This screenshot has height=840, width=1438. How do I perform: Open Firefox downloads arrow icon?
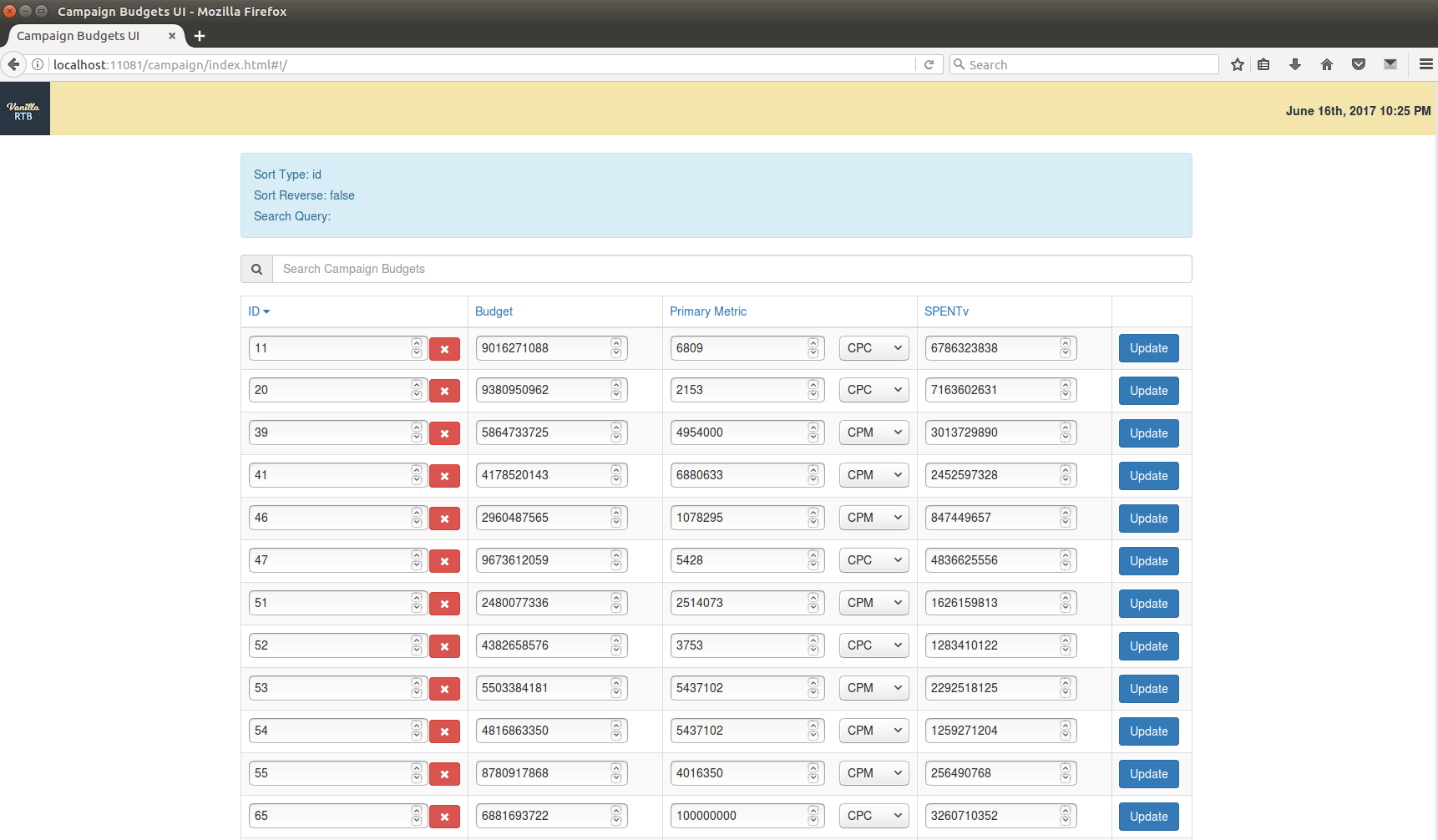[x=1295, y=64]
